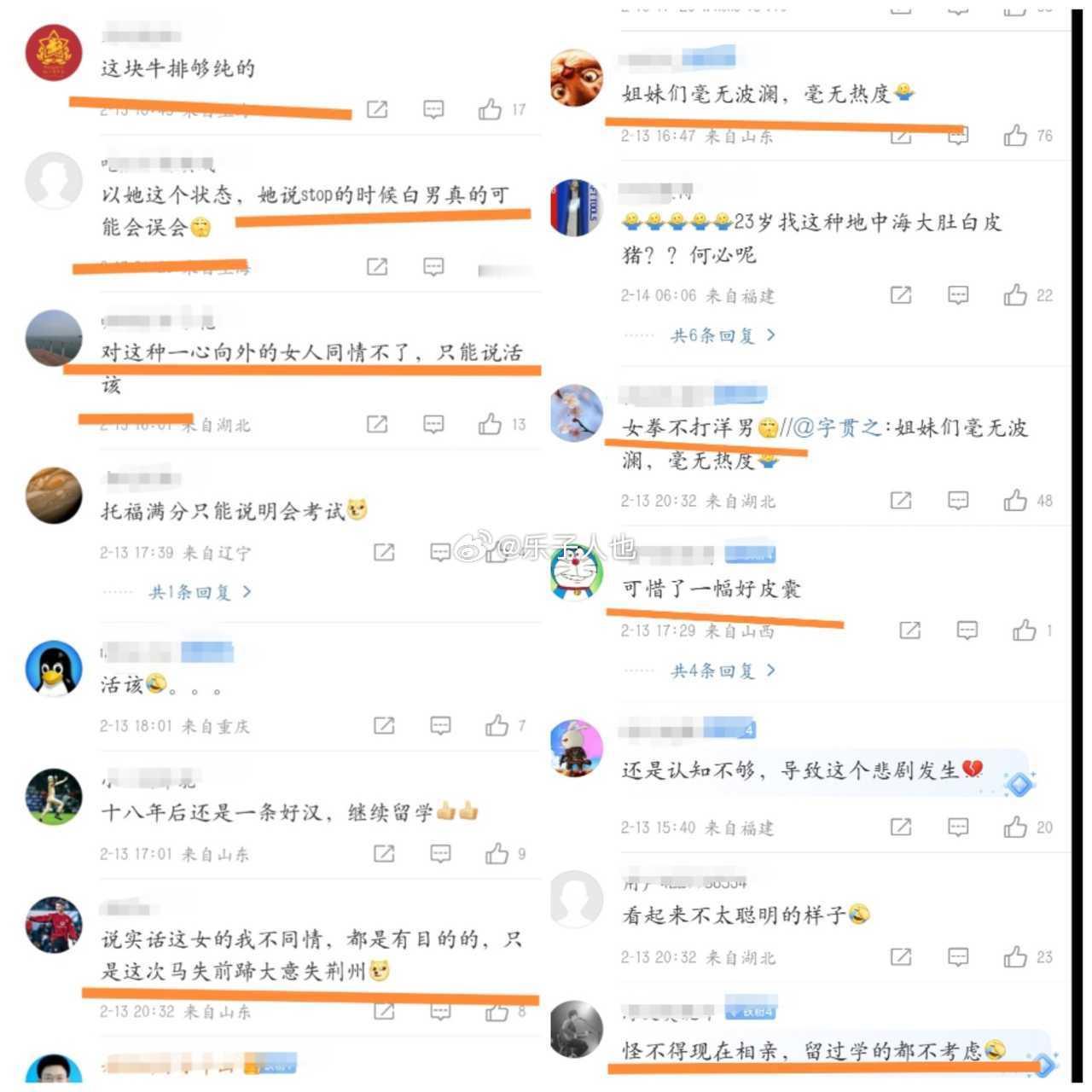Expand the '共6条回复' replies
1092x1092 pixels.
723,335
